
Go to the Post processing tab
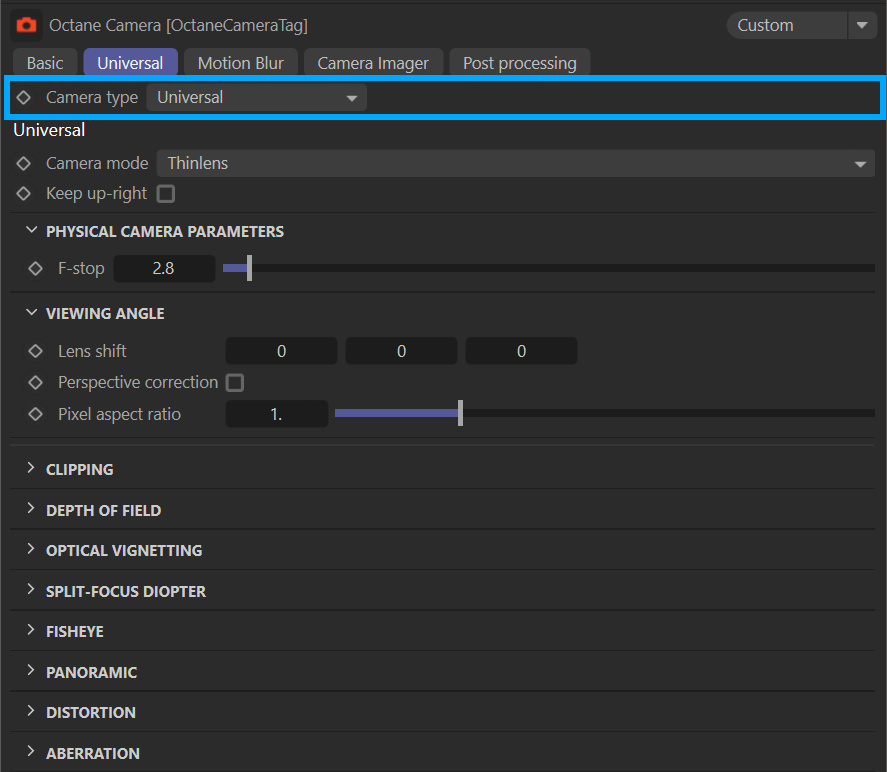click(x=519, y=63)
